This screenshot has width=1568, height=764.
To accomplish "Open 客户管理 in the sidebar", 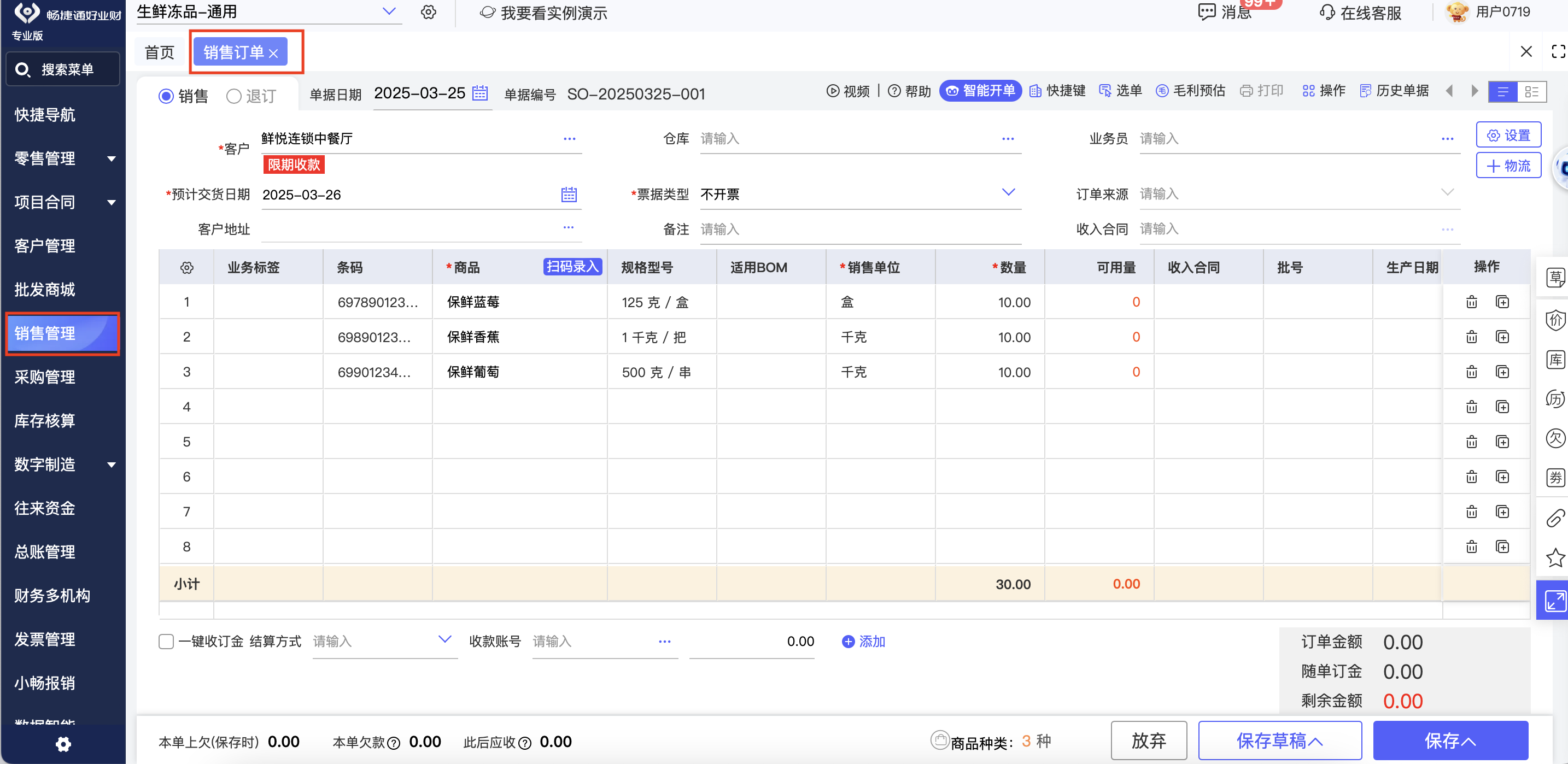I will click(45, 246).
